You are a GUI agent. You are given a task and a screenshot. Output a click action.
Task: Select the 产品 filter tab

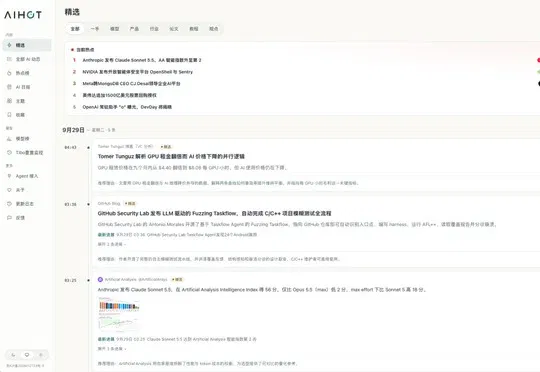134,29
